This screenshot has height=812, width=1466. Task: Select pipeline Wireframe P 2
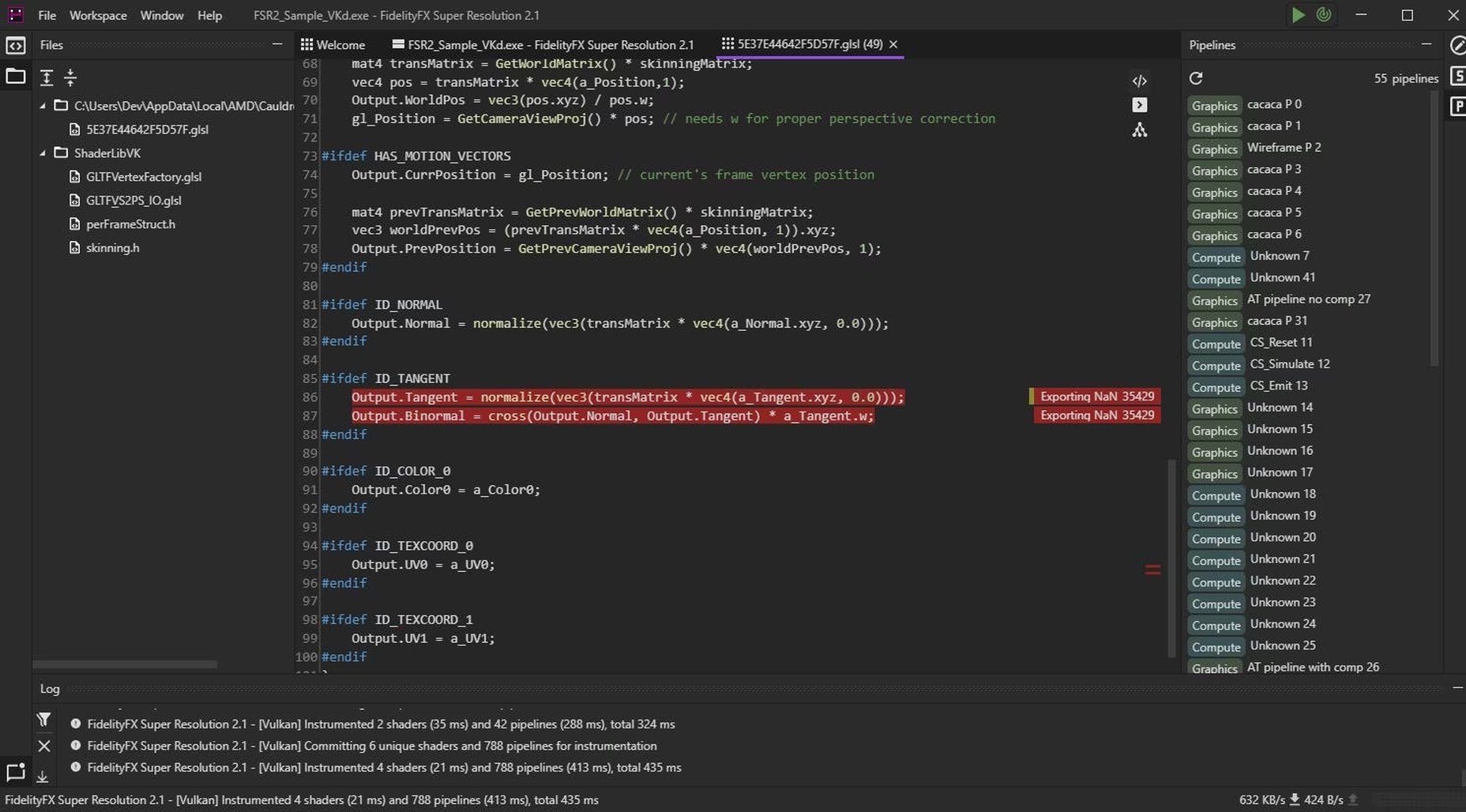pos(1284,148)
